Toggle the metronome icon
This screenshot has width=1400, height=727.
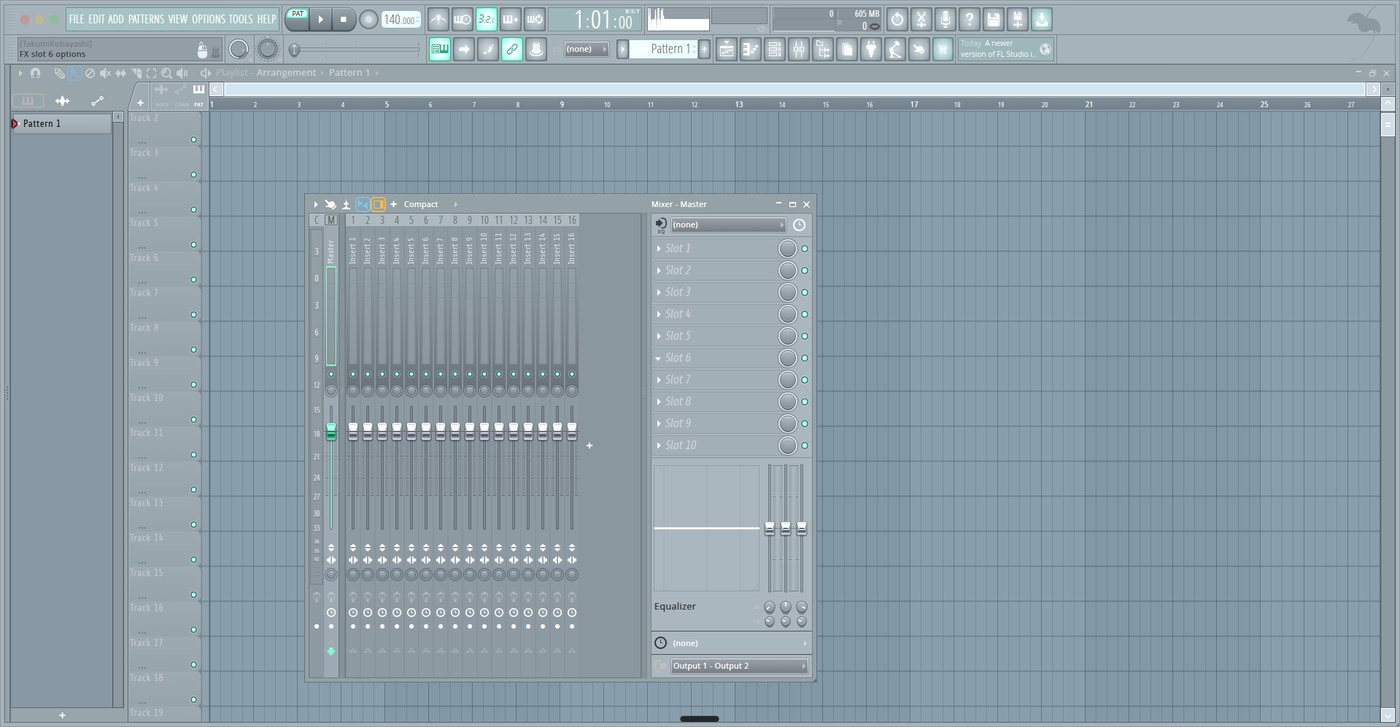438,19
